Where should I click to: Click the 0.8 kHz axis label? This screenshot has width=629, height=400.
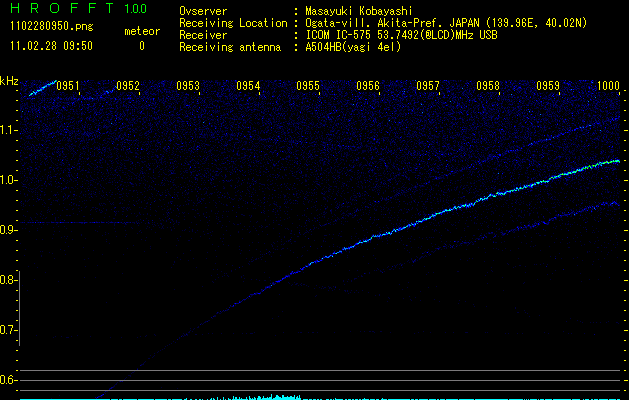(x=8, y=280)
